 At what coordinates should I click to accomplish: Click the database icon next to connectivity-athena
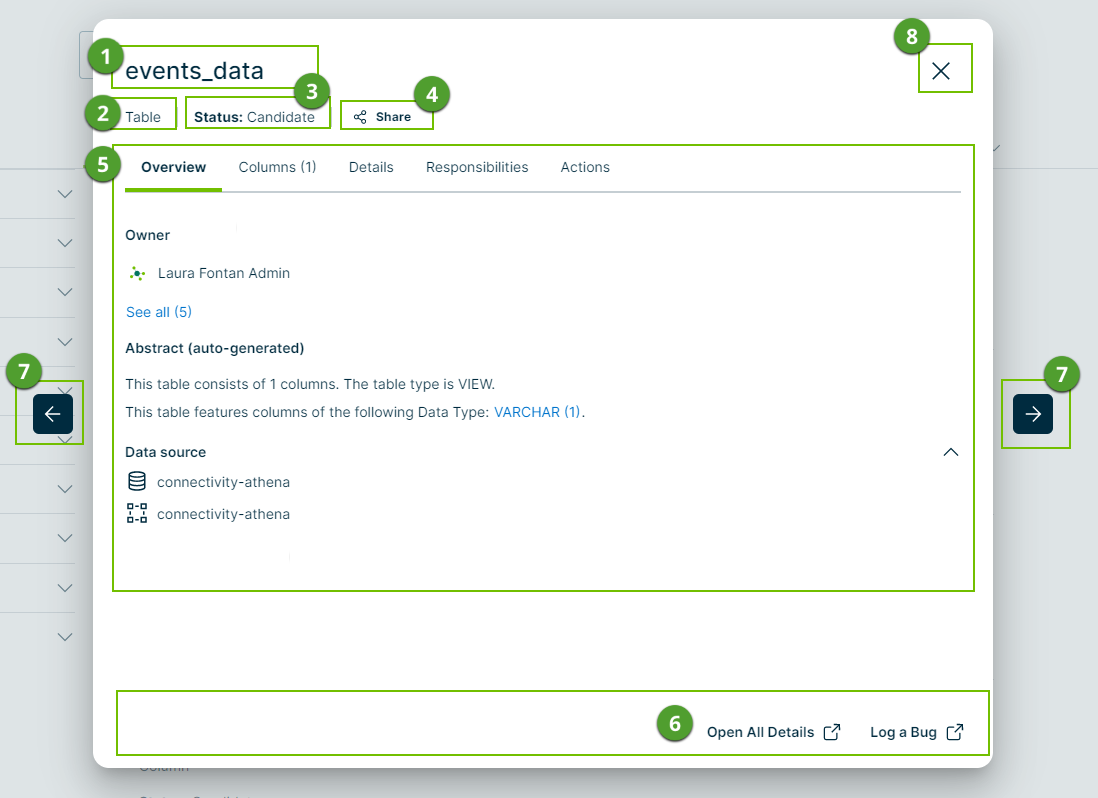(x=137, y=482)
